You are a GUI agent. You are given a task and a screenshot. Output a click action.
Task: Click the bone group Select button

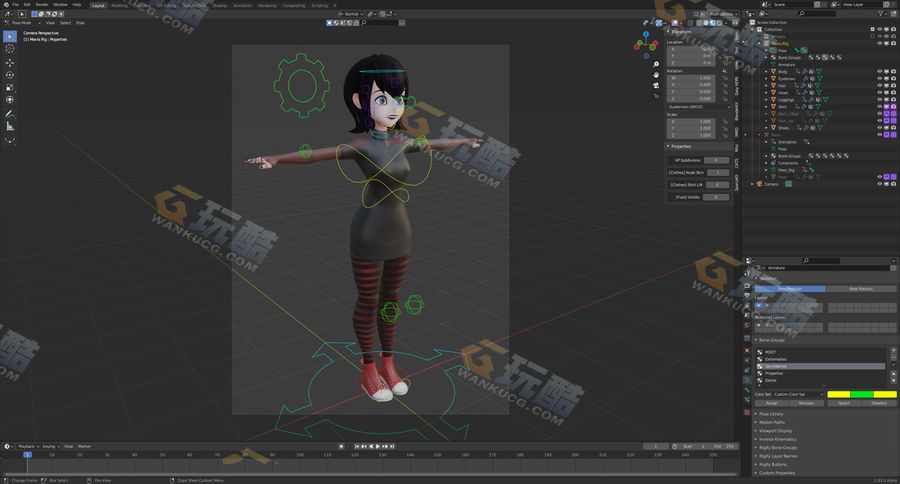844,403
